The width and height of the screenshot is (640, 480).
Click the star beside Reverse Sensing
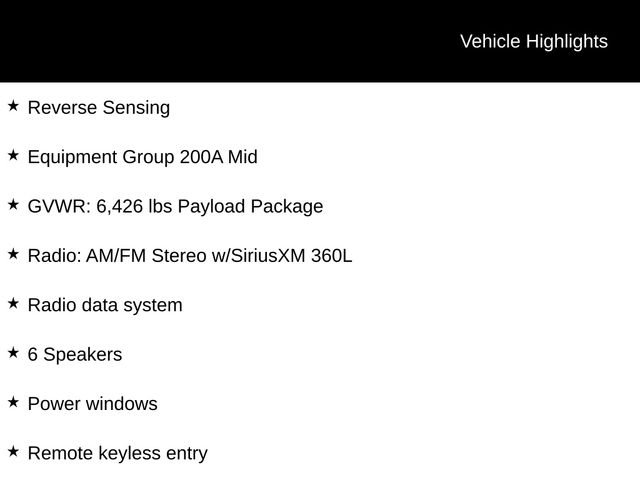click(13, 105)
